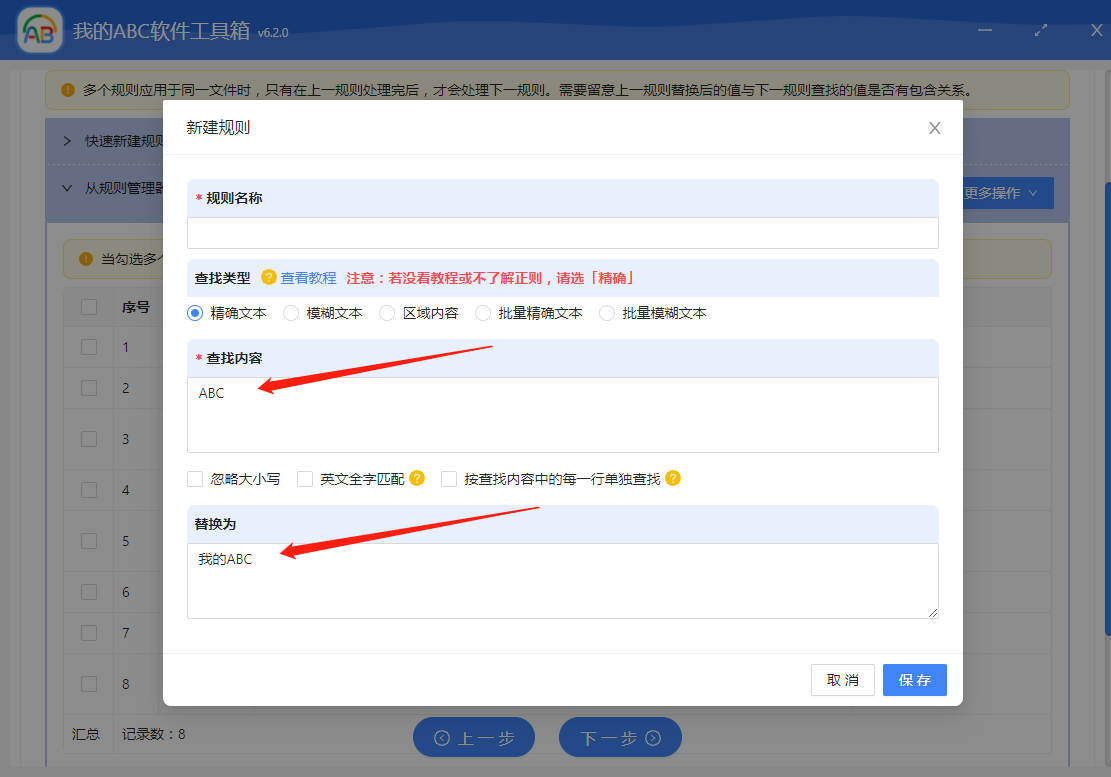The image size is (1111, 777).
Task: Choose the 批量模糊文本 radio option
Action: [607, 313]
